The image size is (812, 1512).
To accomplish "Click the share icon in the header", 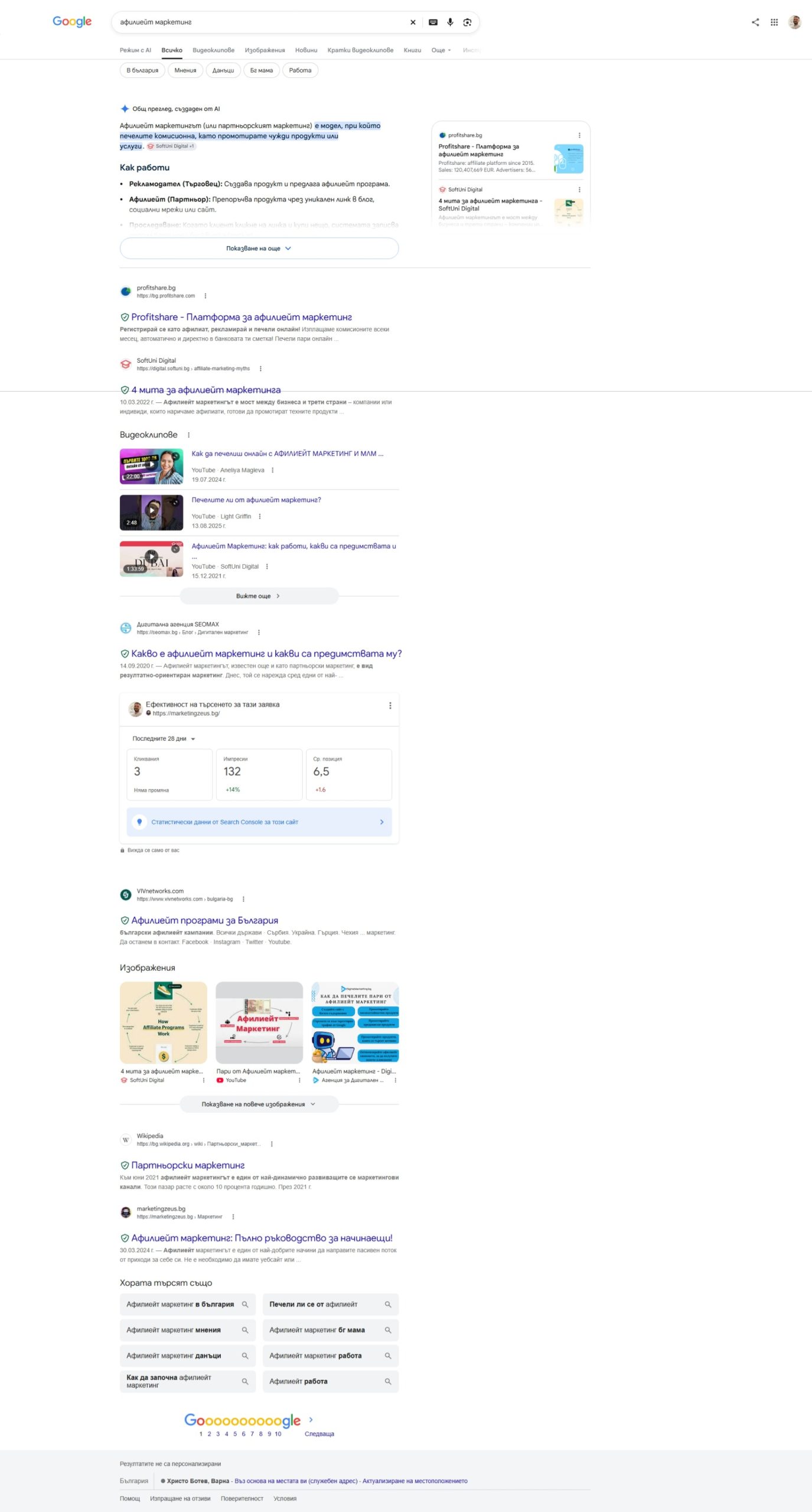I will [x=755, y=22].
